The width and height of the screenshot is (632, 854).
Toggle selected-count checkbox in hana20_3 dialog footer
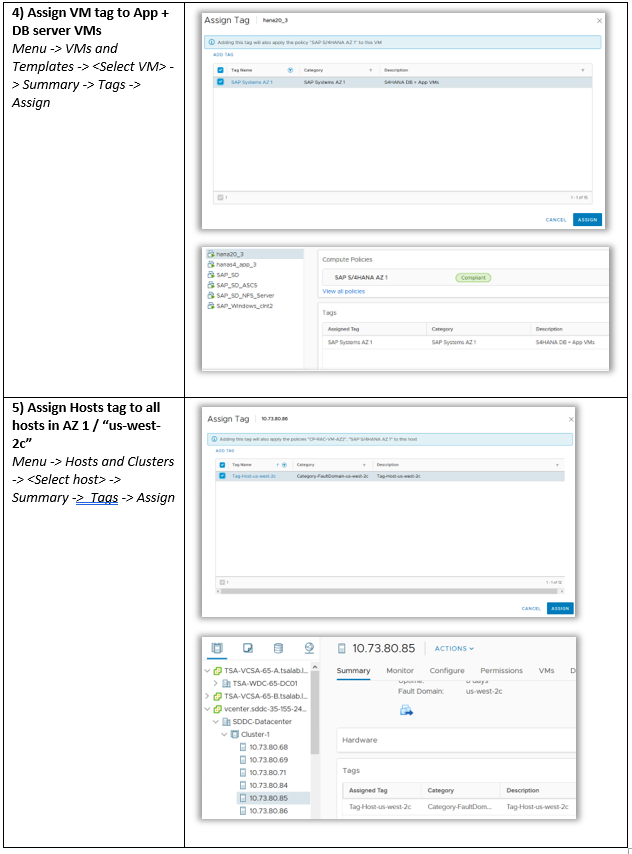[x=221, y=197]
